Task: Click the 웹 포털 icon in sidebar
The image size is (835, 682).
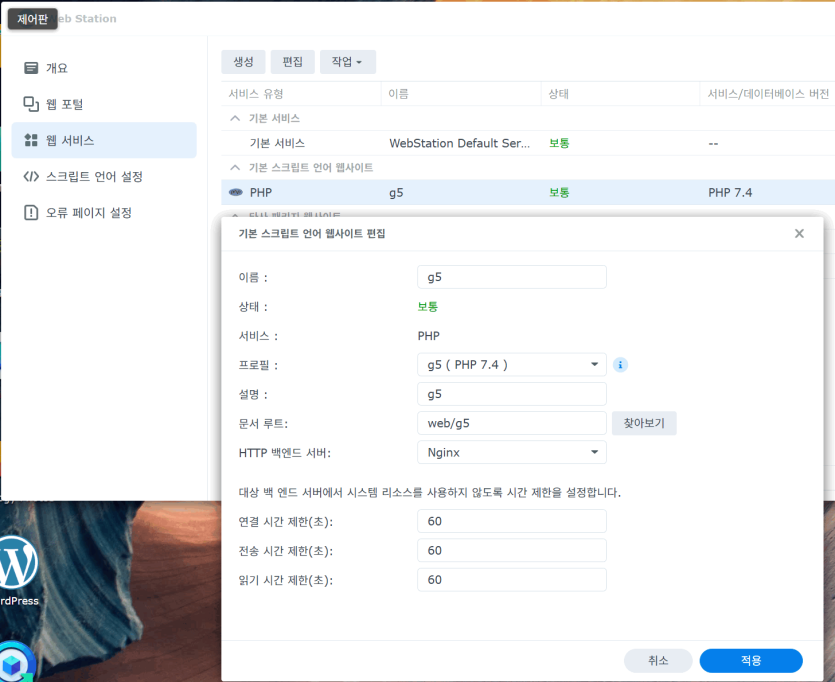Action: [31, 104]
